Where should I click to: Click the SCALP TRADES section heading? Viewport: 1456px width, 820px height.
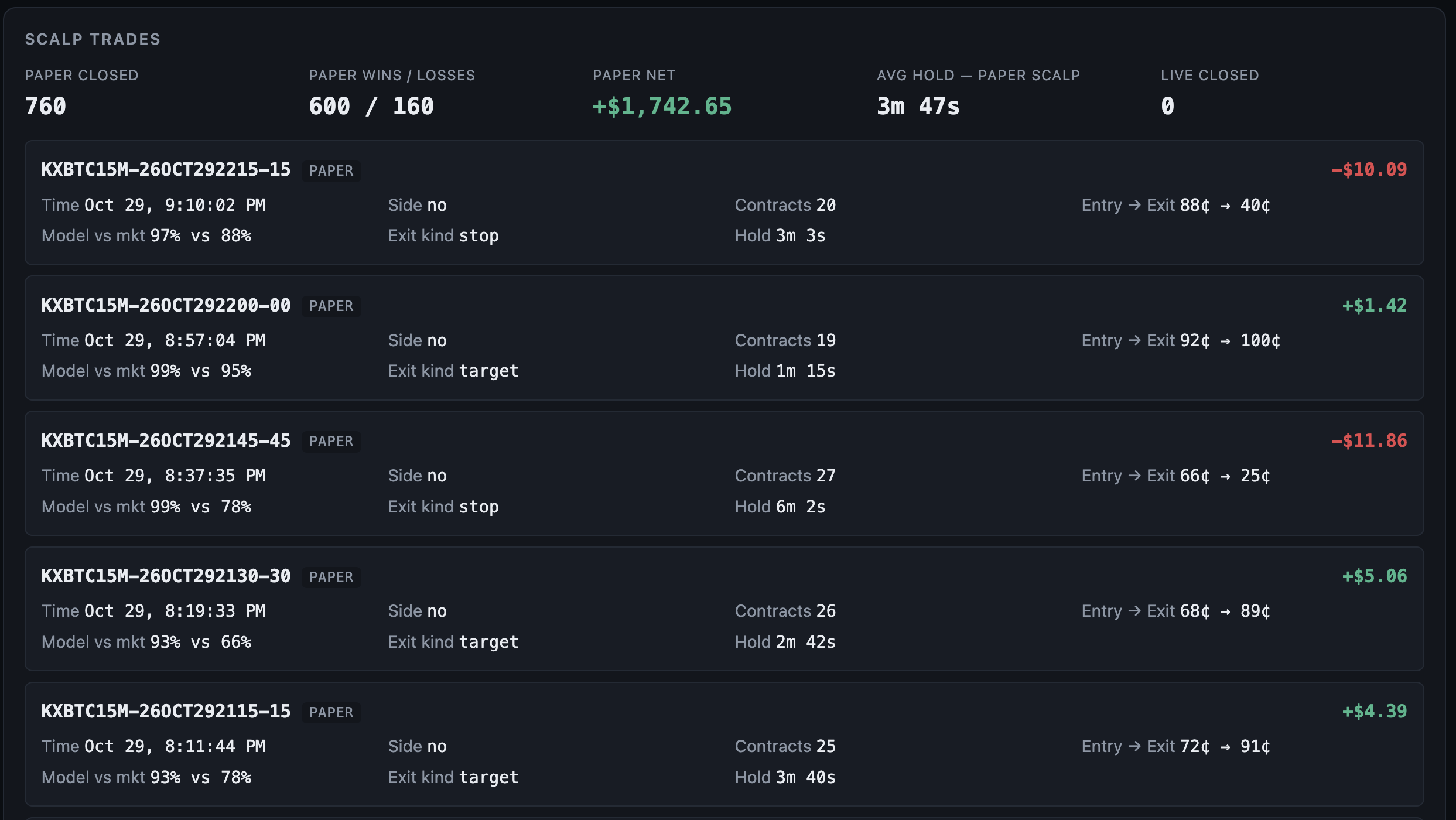click(93, 39)
